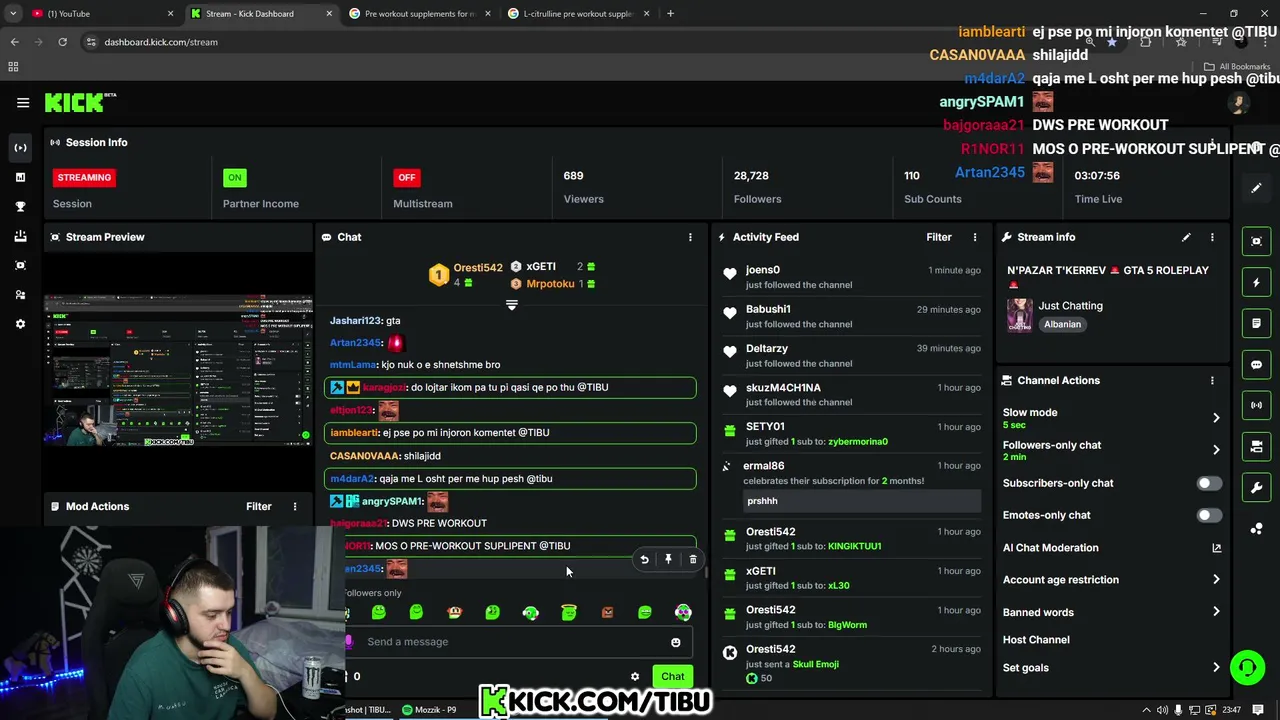This screenshot has height=720, width=1280.
Task: Click the lightning bolt widget button
Action: point(1257,282)
